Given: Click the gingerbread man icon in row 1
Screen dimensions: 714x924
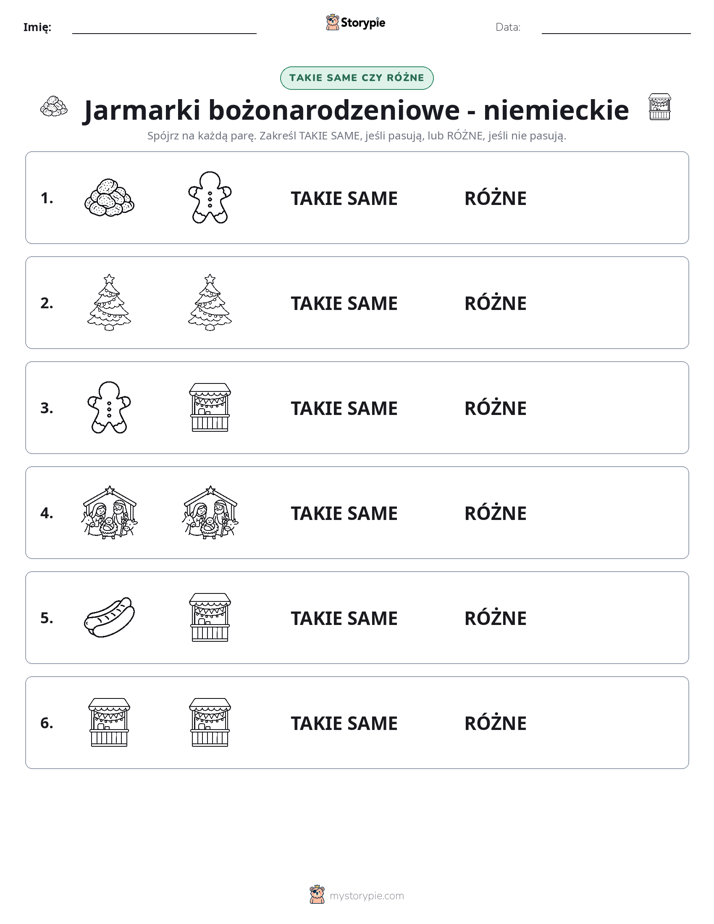Looking at the screenshot, I should pos(210,197).
